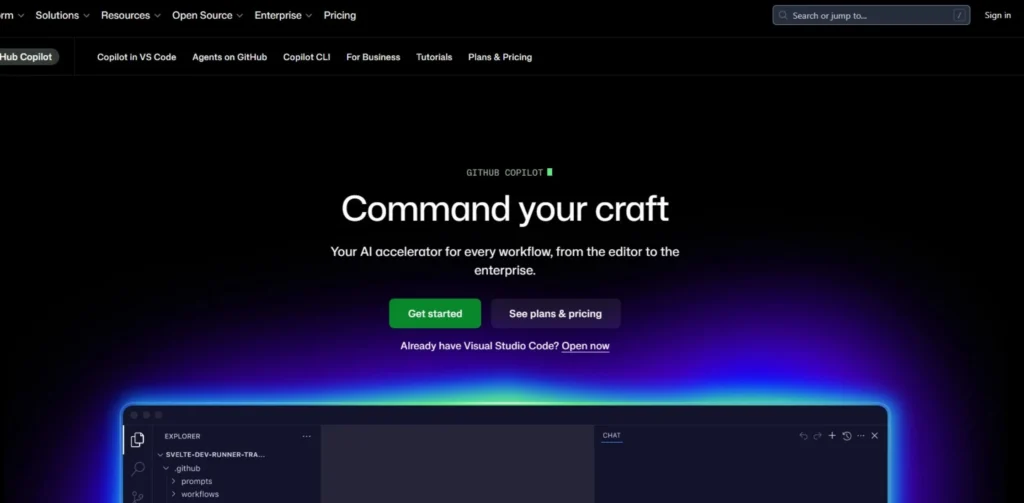Open chat history clock icon
The width and height of the screenshot is (1024, 503).
point(847,436)
